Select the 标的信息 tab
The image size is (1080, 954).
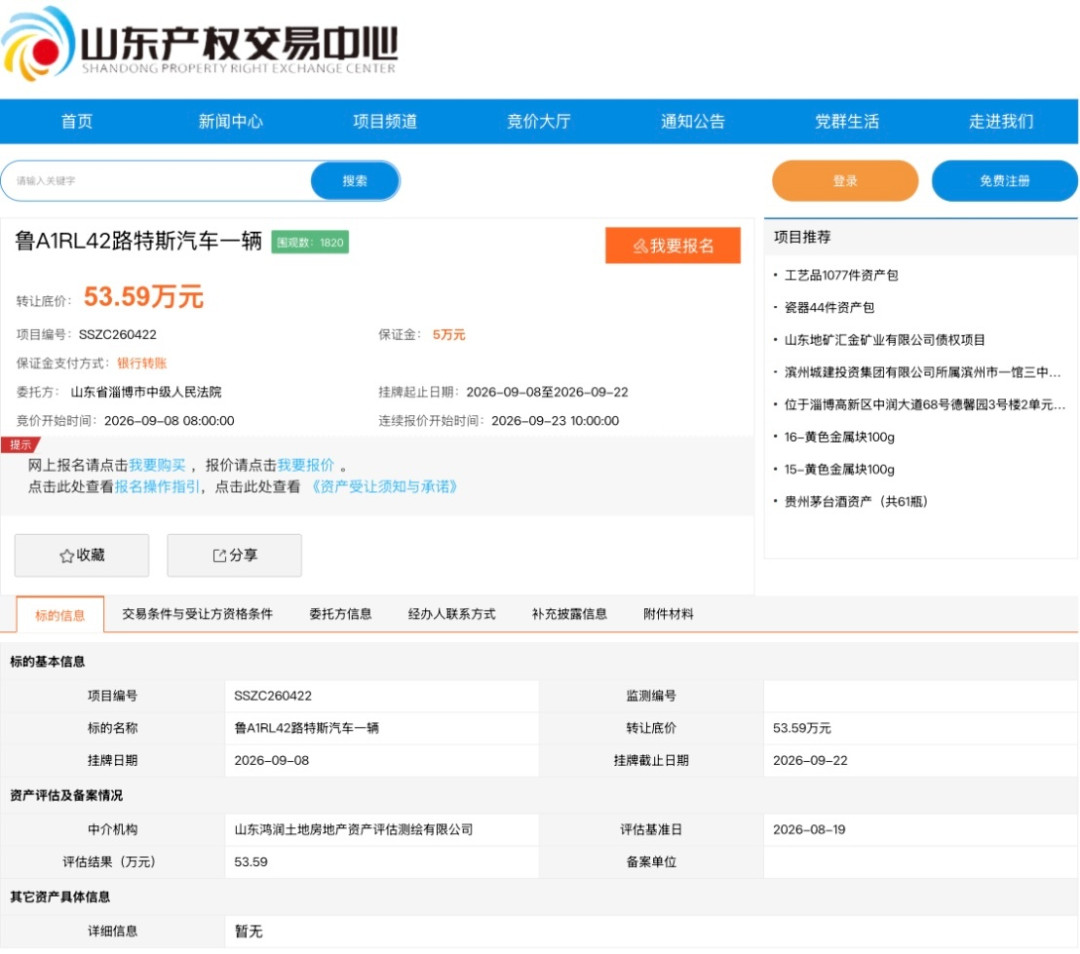(60, 614)
